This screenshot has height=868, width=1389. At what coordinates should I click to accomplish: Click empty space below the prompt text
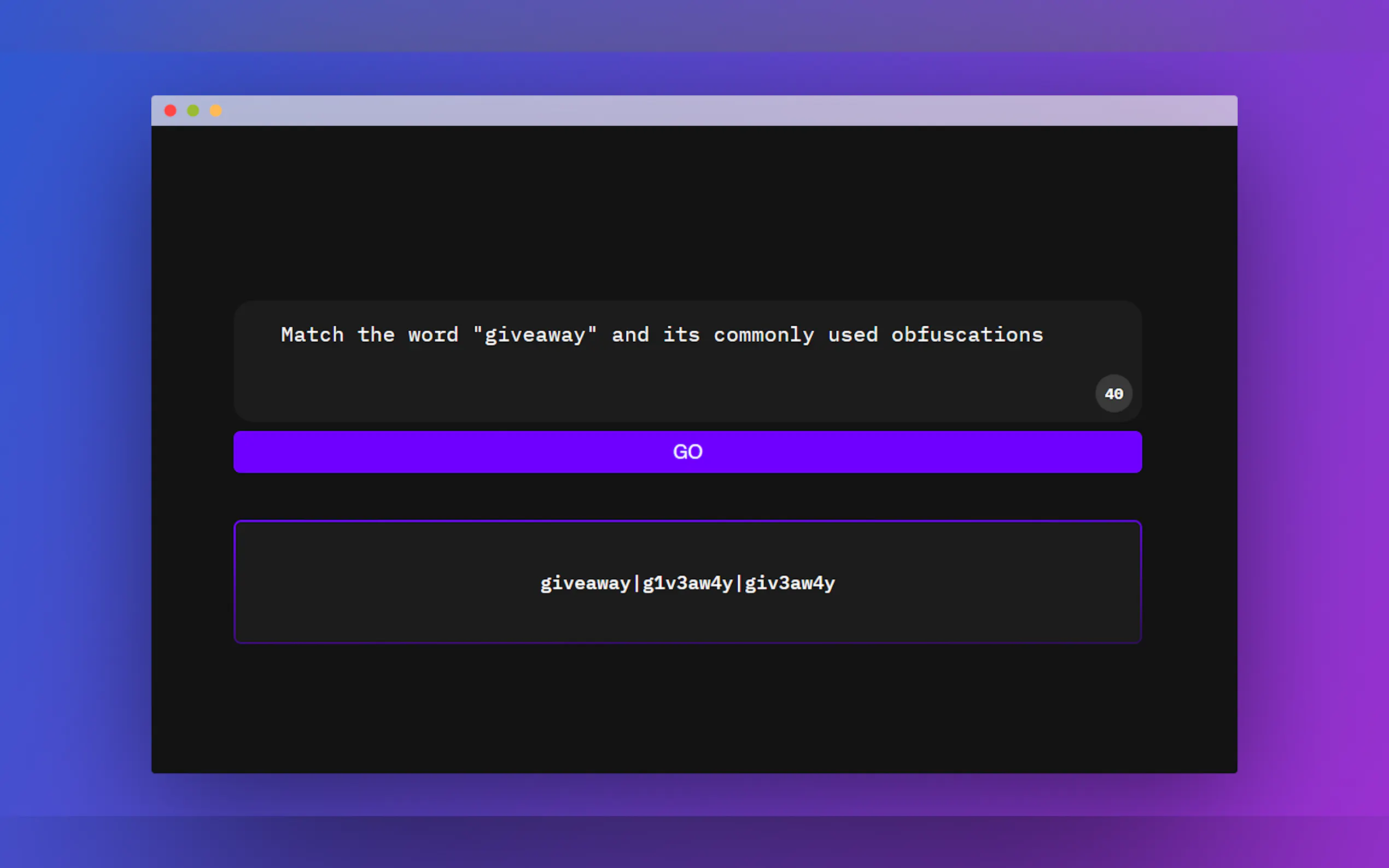coord(574,390)
